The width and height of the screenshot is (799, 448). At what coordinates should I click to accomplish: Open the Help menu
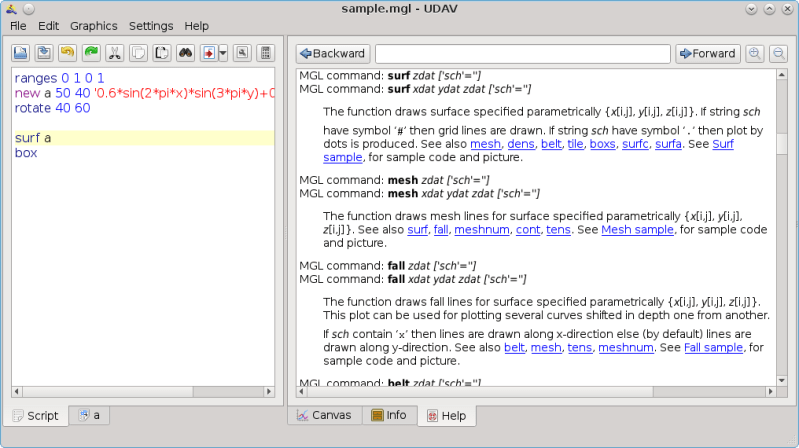(x=197, y=26)
